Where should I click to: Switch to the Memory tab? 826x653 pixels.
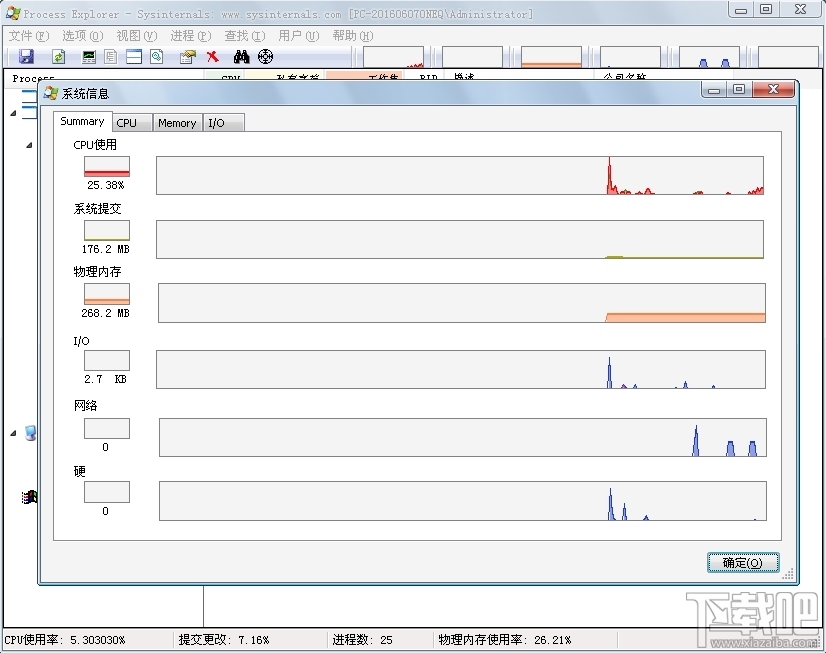(x=176, y=122)
